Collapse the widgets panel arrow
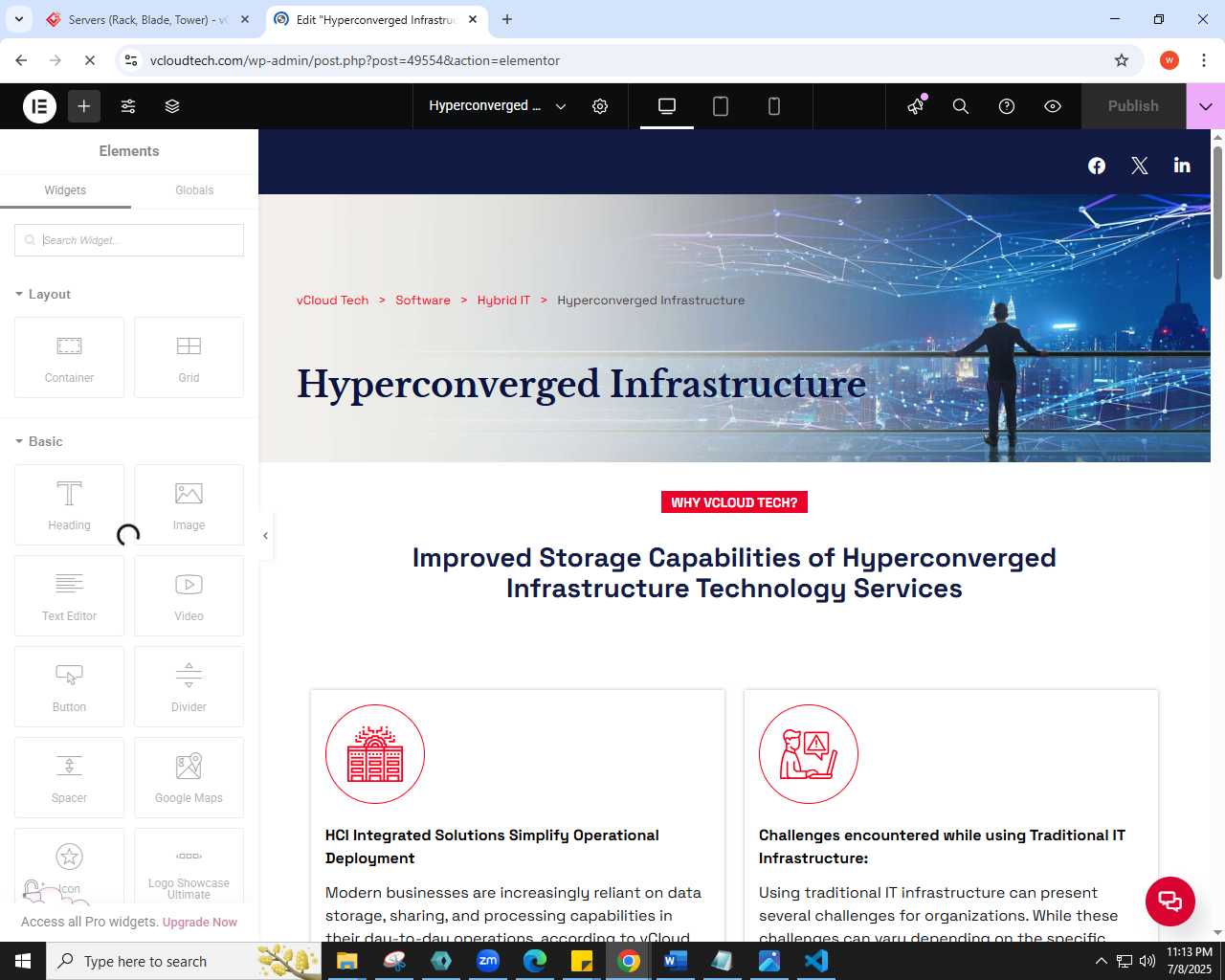Screen dimensions: 1225x980 (x=265, y=536)
